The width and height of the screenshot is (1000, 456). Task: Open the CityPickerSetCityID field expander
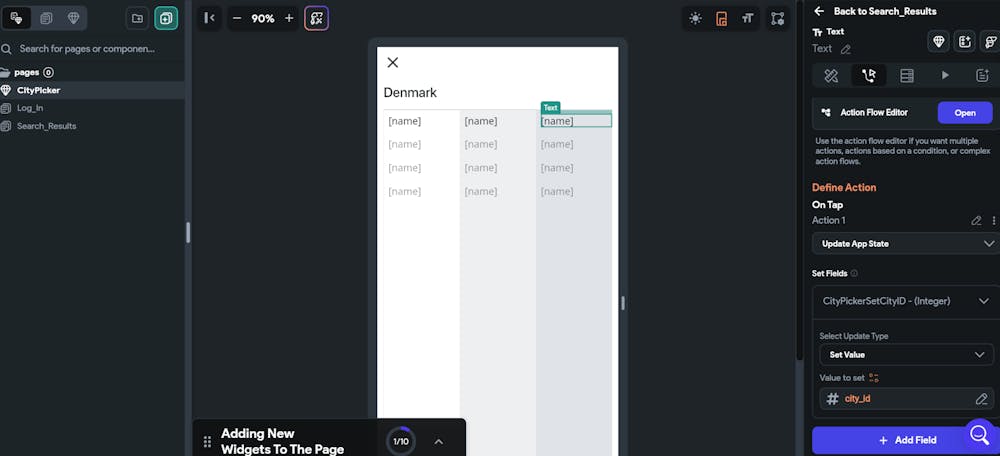click(906, 301)
